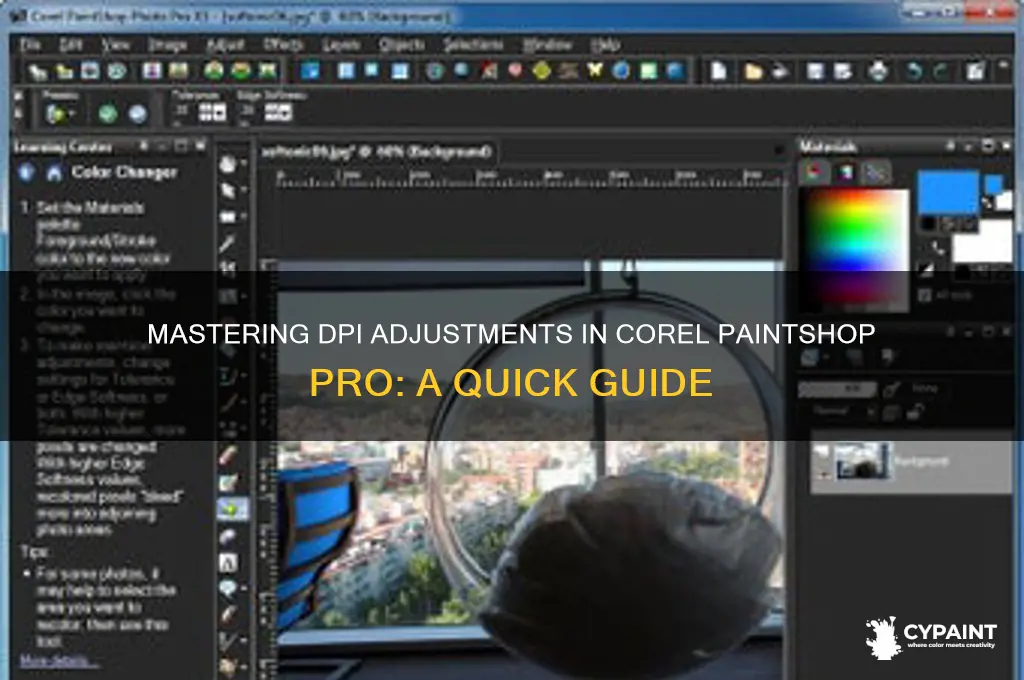The width and height of the screenshot is (1024, 680).
Task: Click the CYPAINT logo
Action: tap(931, 637)
